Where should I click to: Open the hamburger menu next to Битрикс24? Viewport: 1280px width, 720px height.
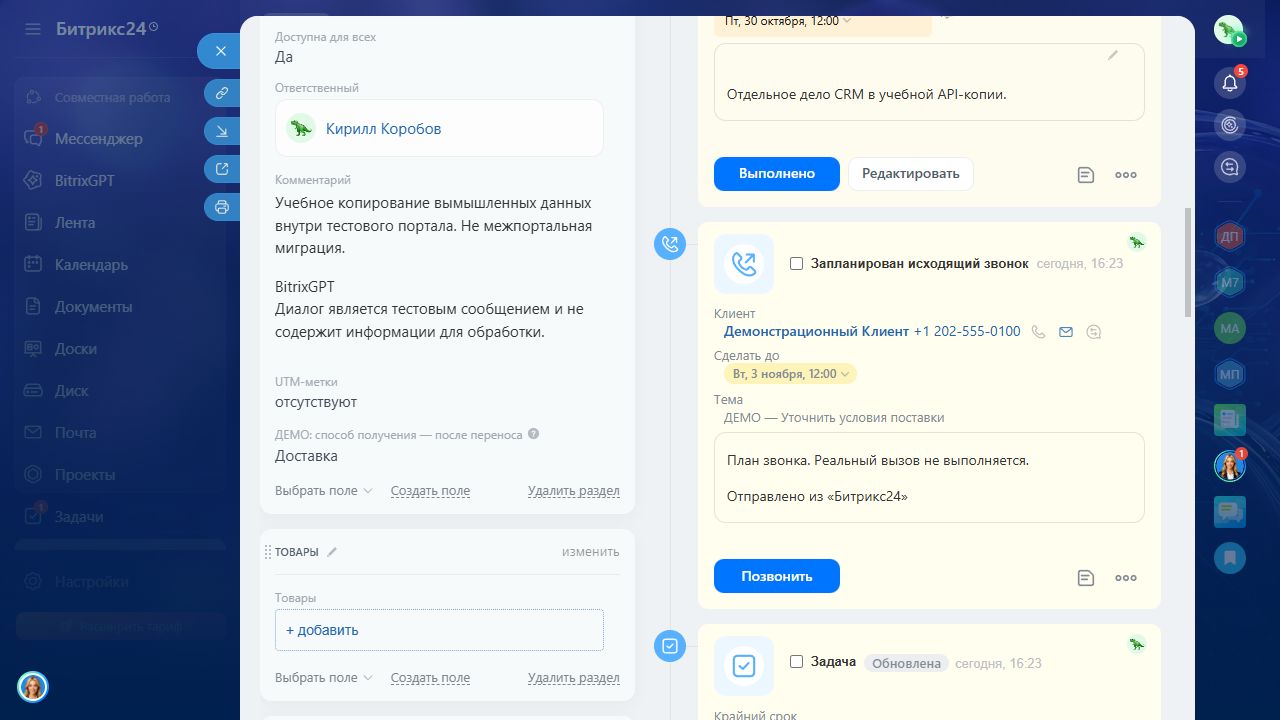tap(33, 29)
